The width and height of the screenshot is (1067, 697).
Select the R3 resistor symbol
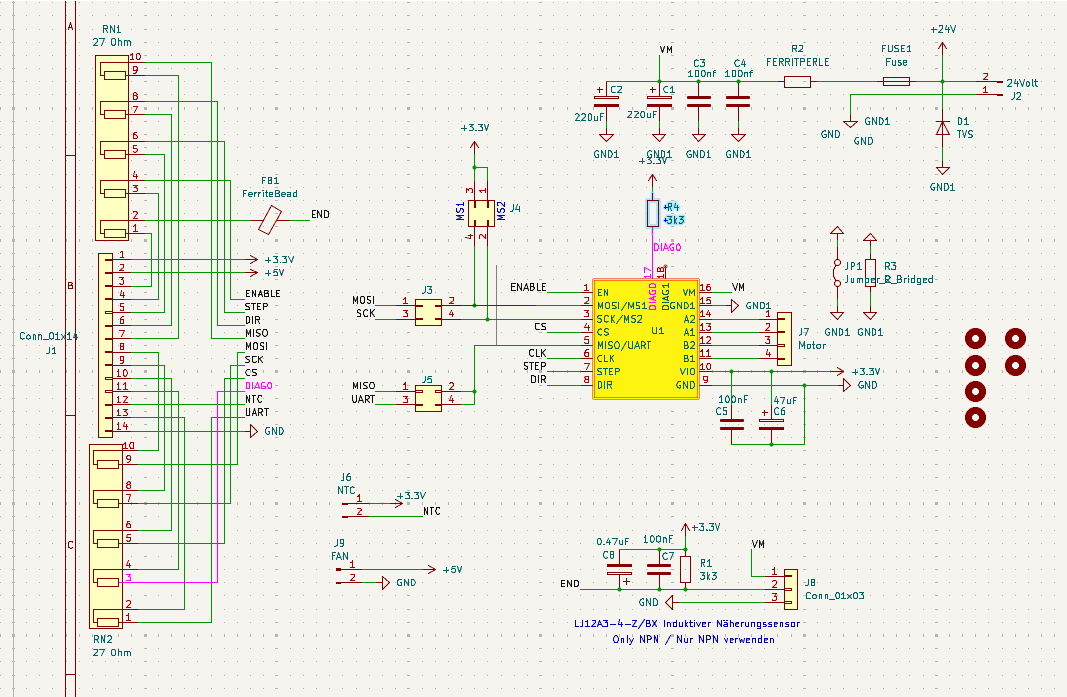point(870,272)
